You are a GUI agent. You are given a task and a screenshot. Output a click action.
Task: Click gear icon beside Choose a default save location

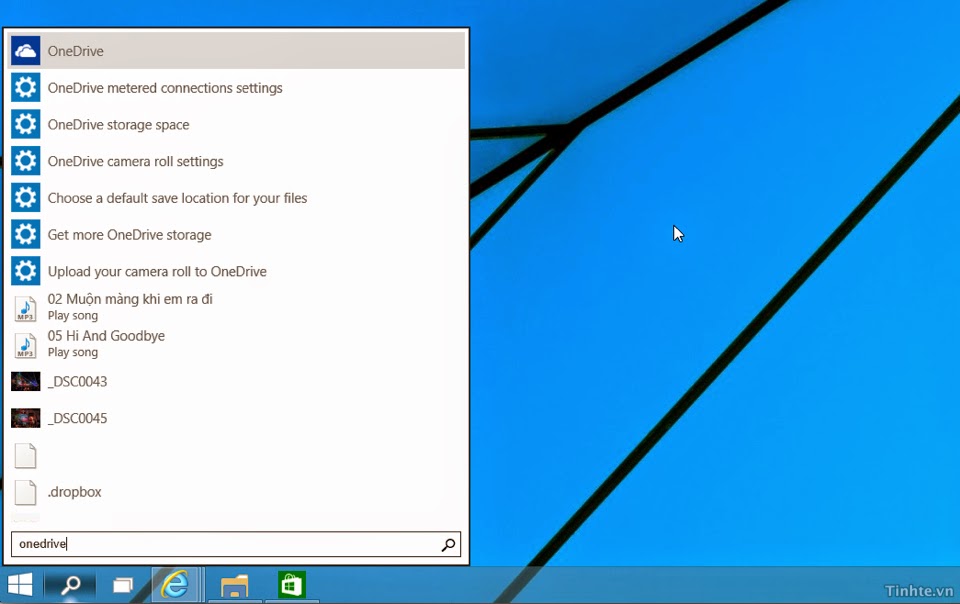pos(25,198)
